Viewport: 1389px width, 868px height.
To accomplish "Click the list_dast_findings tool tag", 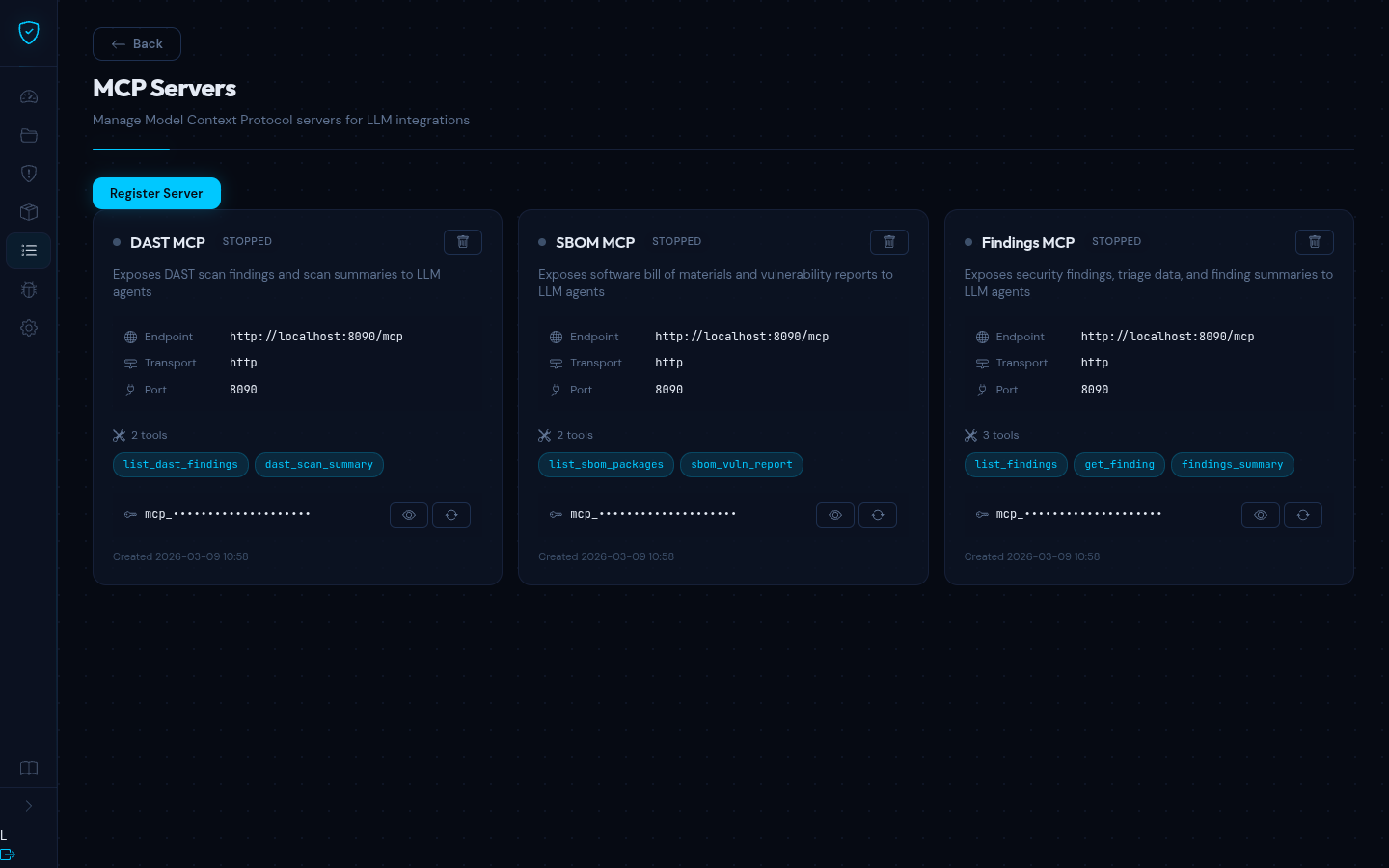I will (180, 465).
